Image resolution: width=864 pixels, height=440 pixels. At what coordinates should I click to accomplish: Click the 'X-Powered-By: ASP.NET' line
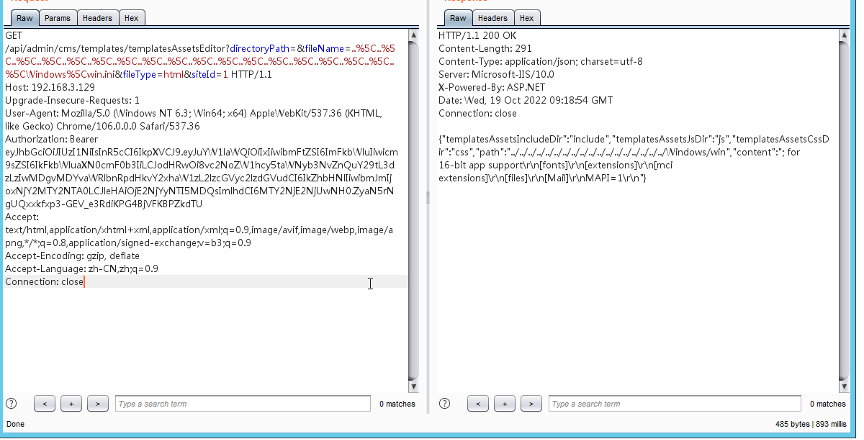[492, 87]
